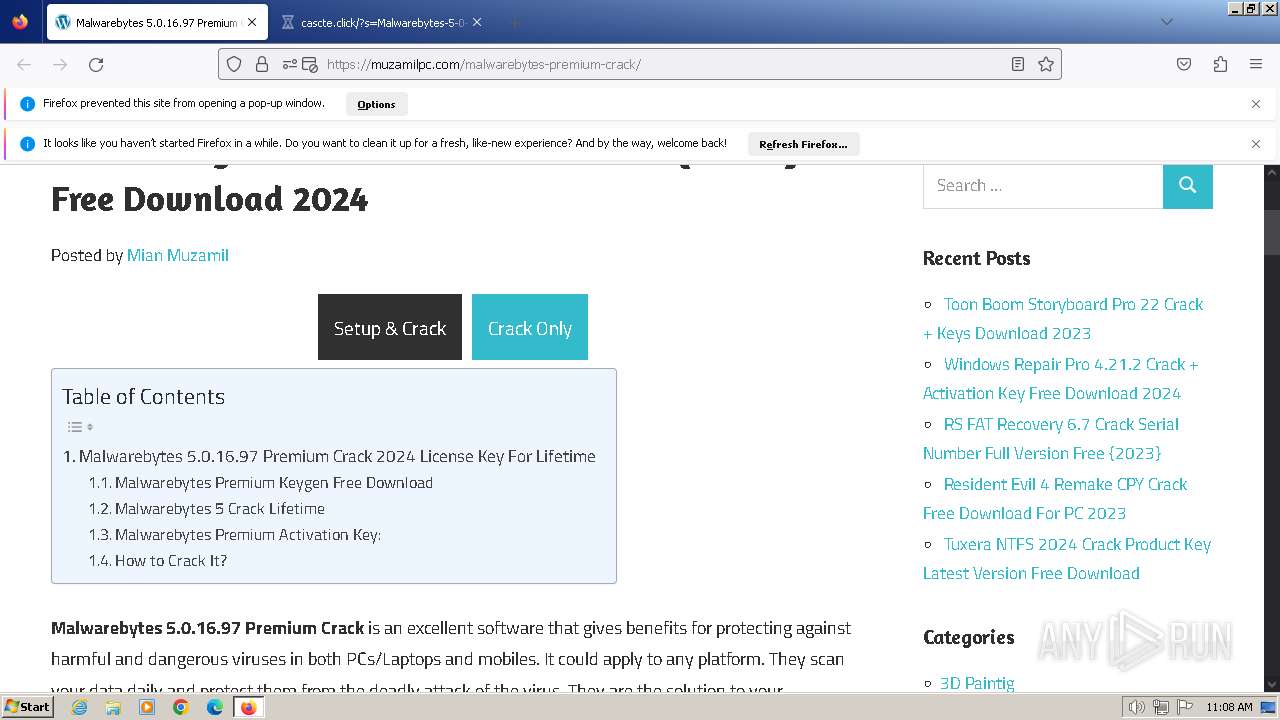This screenshot has height=720, width=1280.
Task: Jump to How to Crack It section
Action: [x=171, y=560]
